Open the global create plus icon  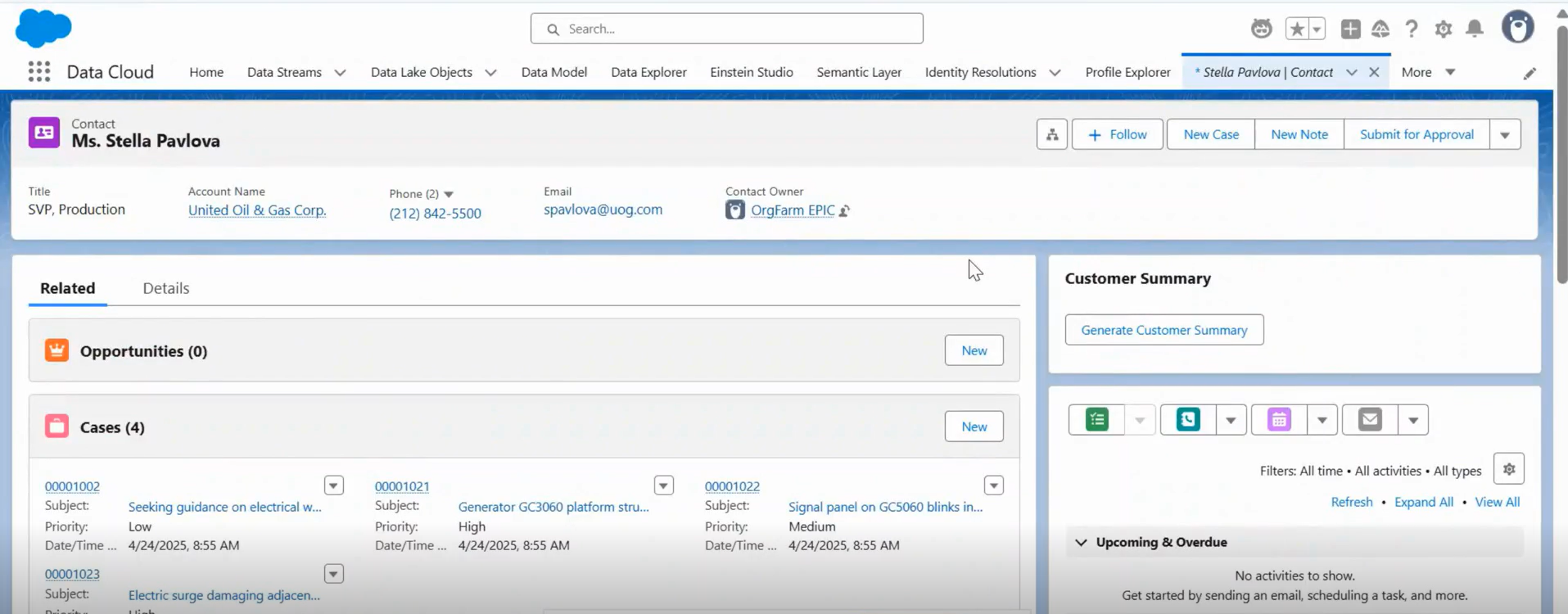[x=1350, y=29]
